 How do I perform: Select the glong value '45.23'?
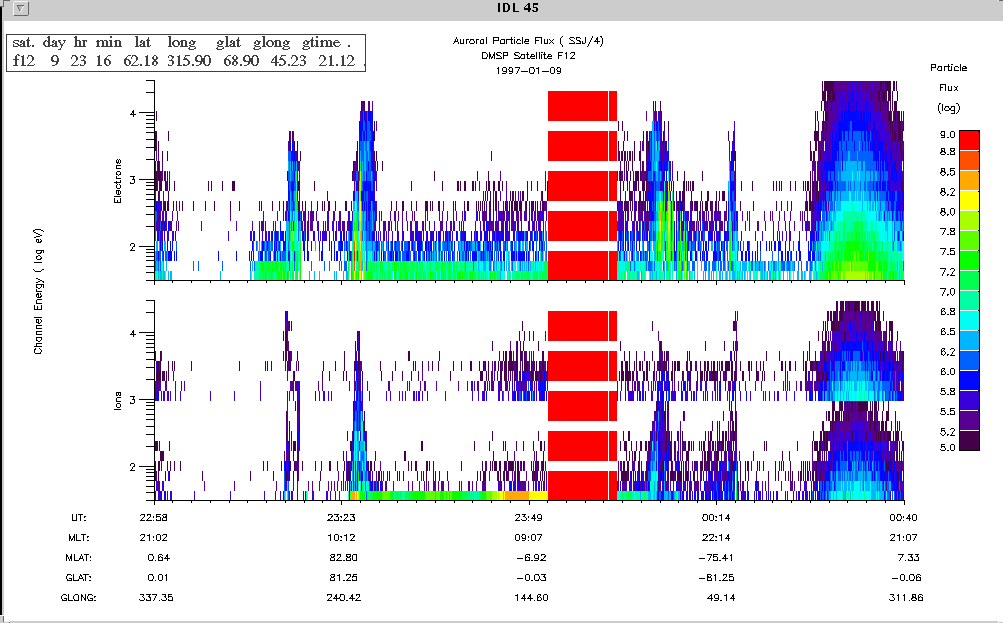pos(288,61)
